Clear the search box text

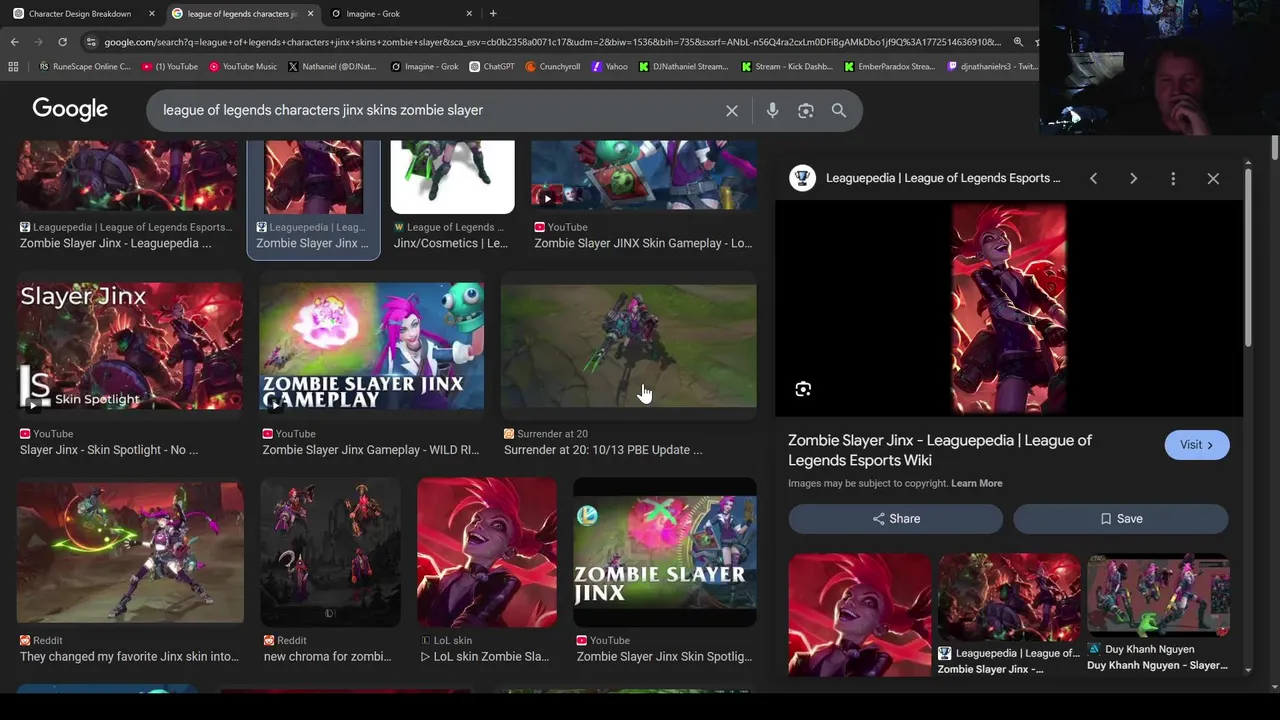[732, 111]
